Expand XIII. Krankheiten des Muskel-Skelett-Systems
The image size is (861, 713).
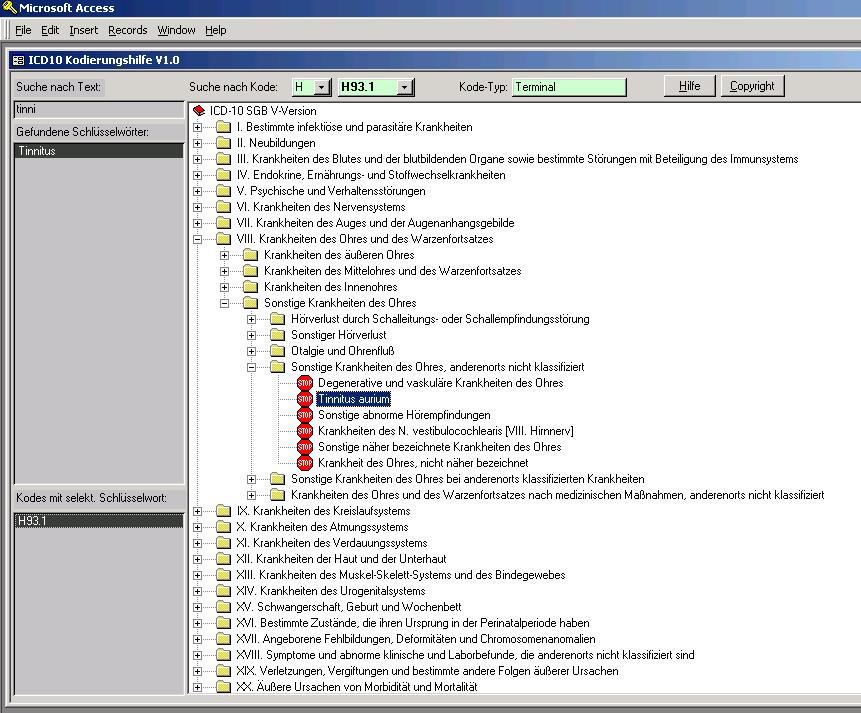[x=198, y=575]
